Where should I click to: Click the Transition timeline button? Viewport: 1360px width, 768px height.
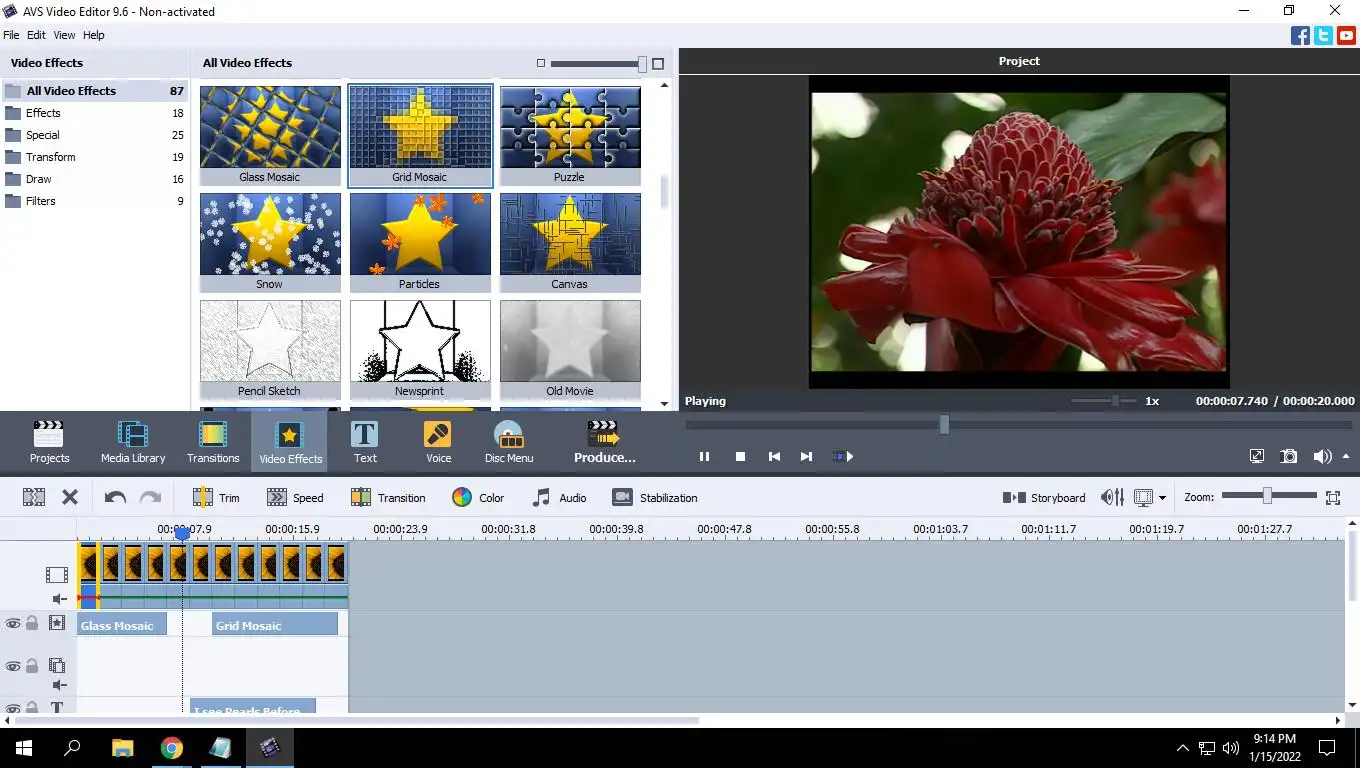coord(388,497)
